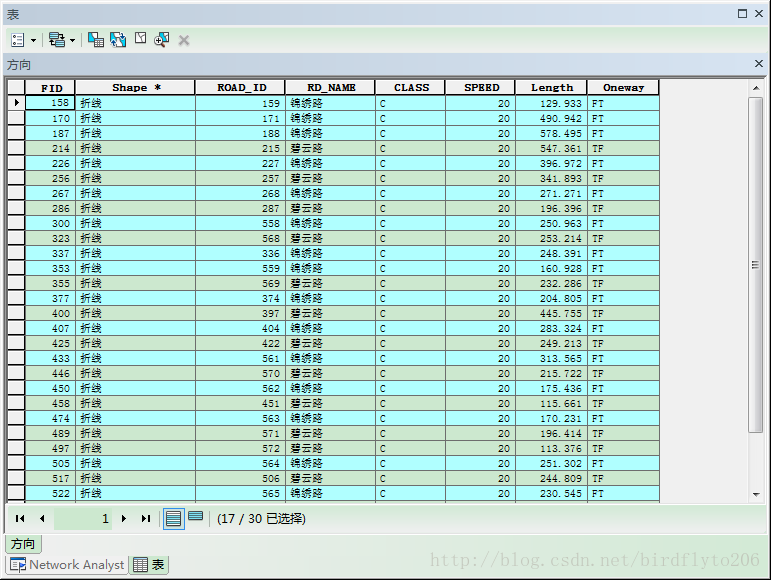Click the Switch Selection icon
Screen dimensions: 771x580
118,39
